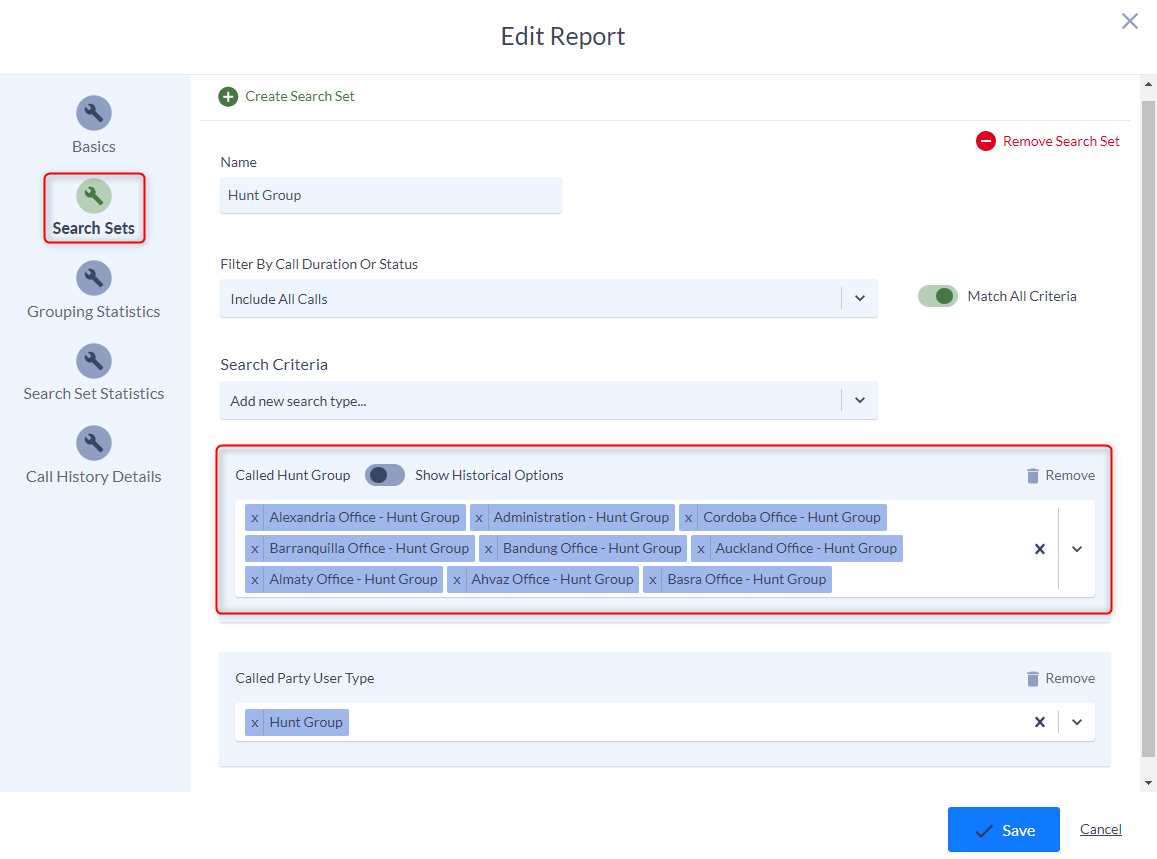
Task: Click the trash icon beside Called Hunt Group
Action: tap(1034, 475)
